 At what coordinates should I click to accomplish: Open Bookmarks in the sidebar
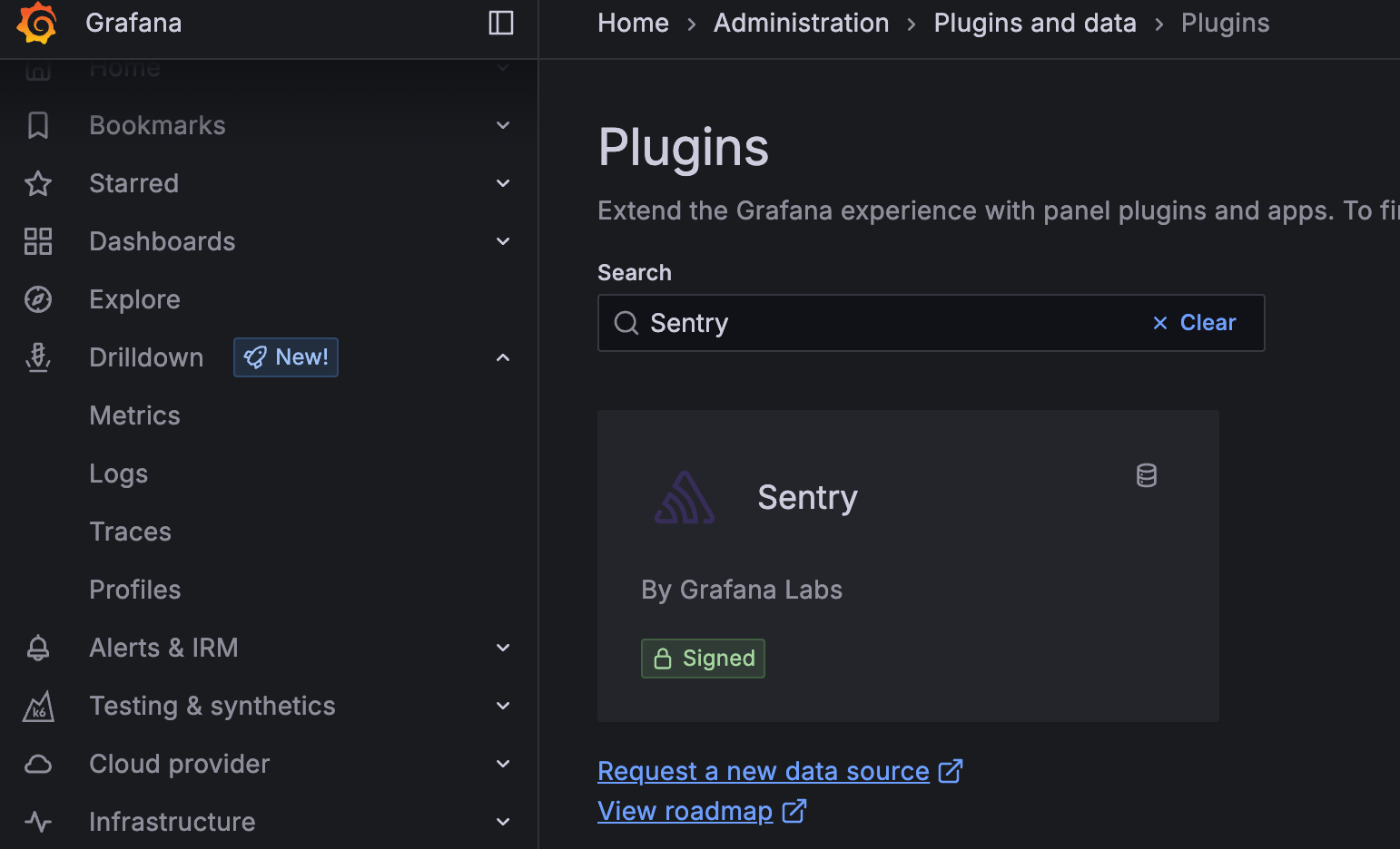[157, 125]
